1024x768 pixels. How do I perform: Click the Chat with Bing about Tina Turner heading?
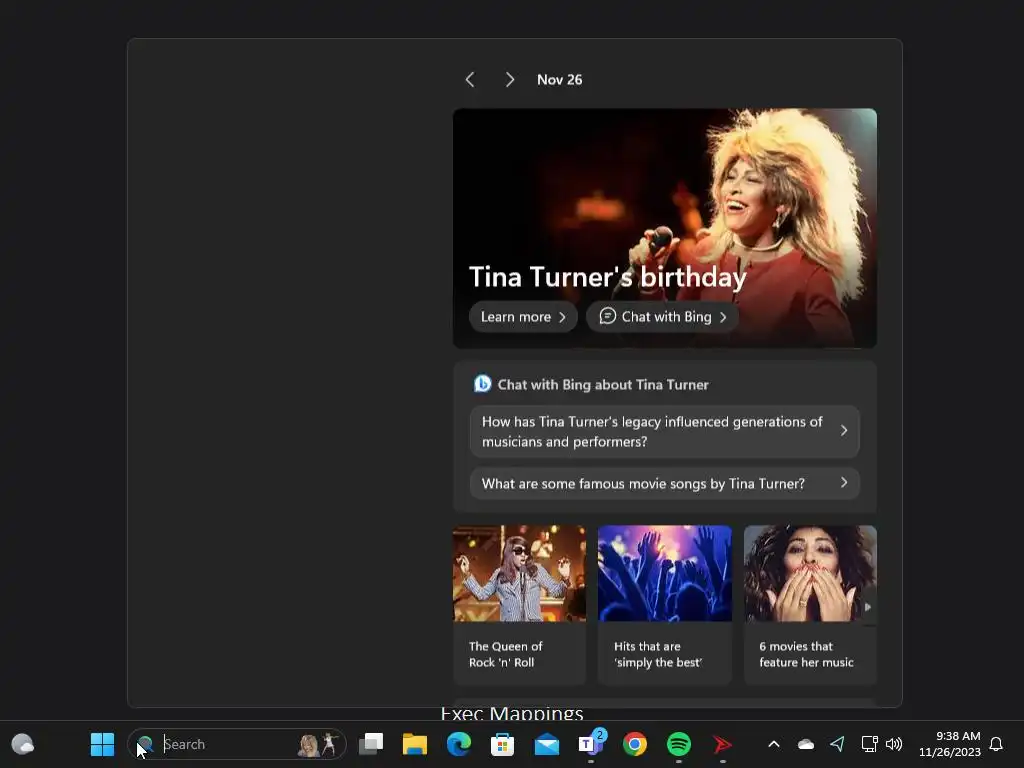pos(603,385)
